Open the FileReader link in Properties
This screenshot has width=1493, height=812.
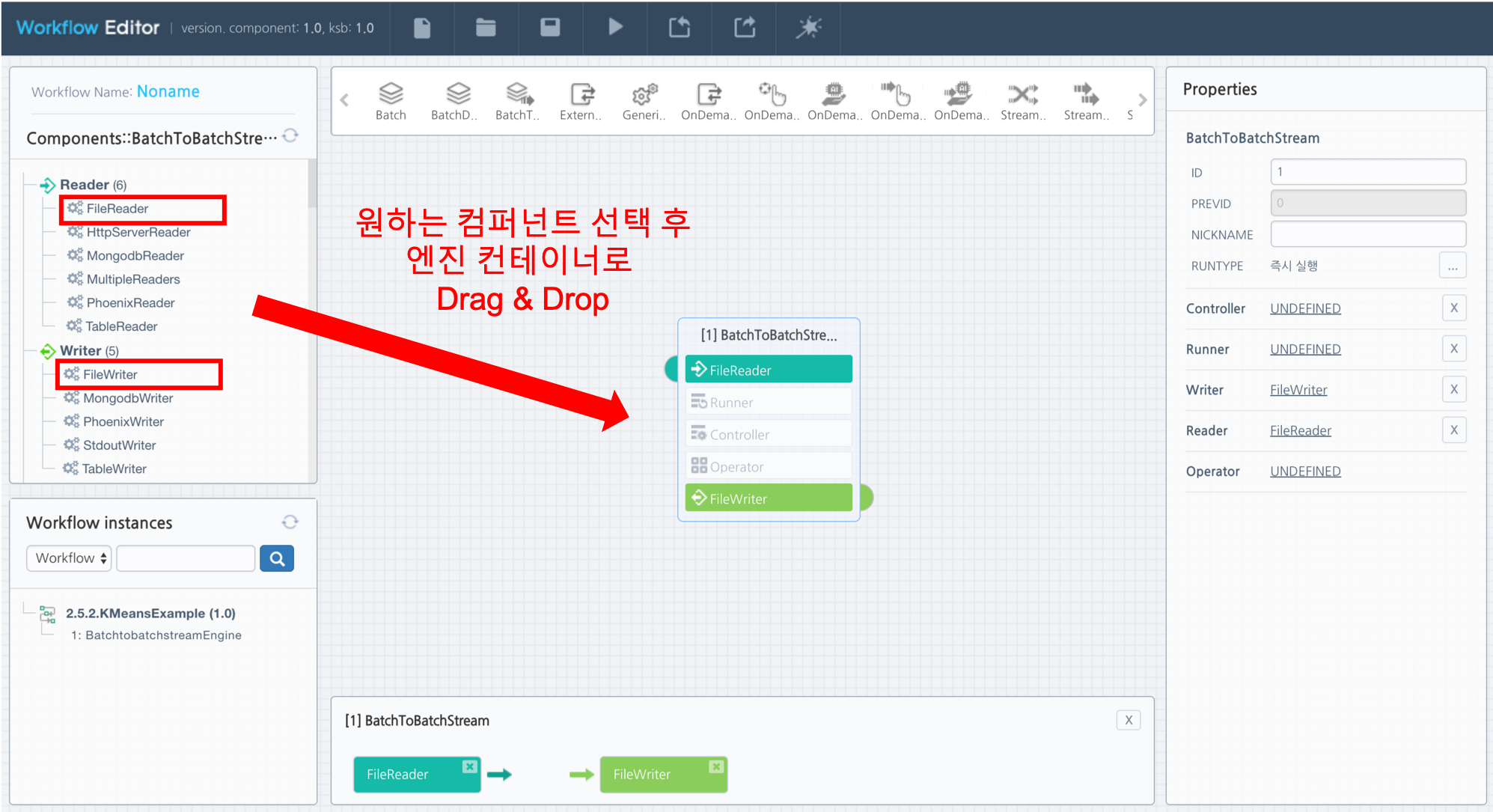point(1301,431)
